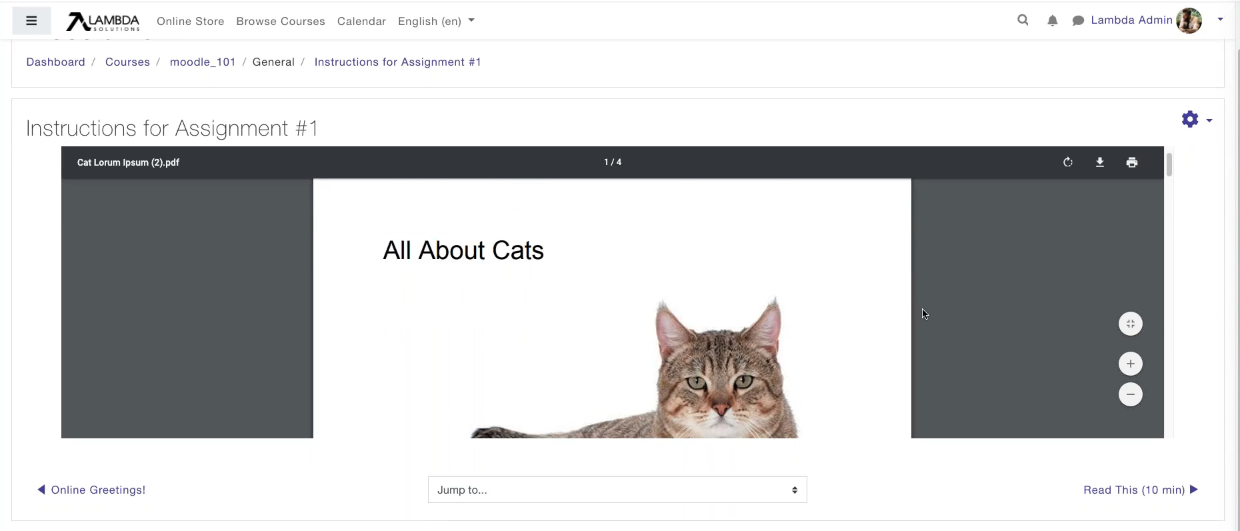Zoom out of the PDF
This screenshot has height=531, width=1240.
coord(1130,394)
